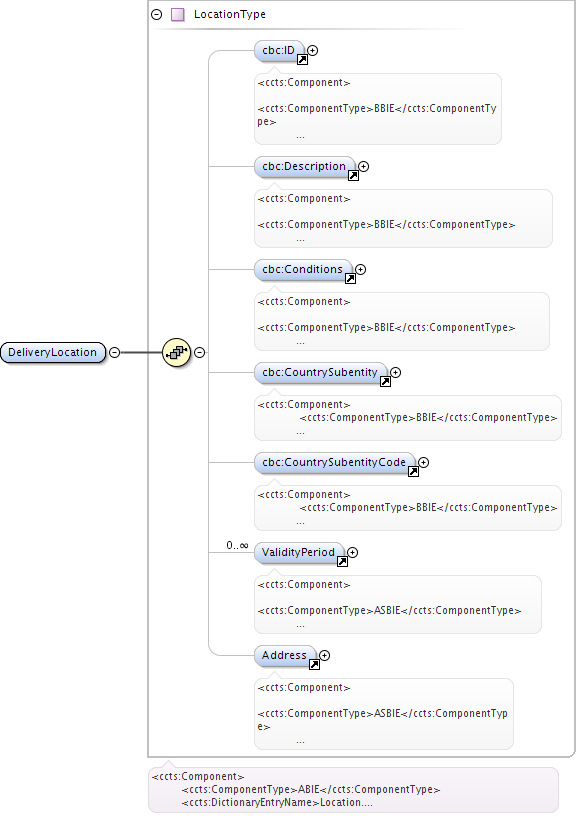Expand the Address element

[325, 656]
